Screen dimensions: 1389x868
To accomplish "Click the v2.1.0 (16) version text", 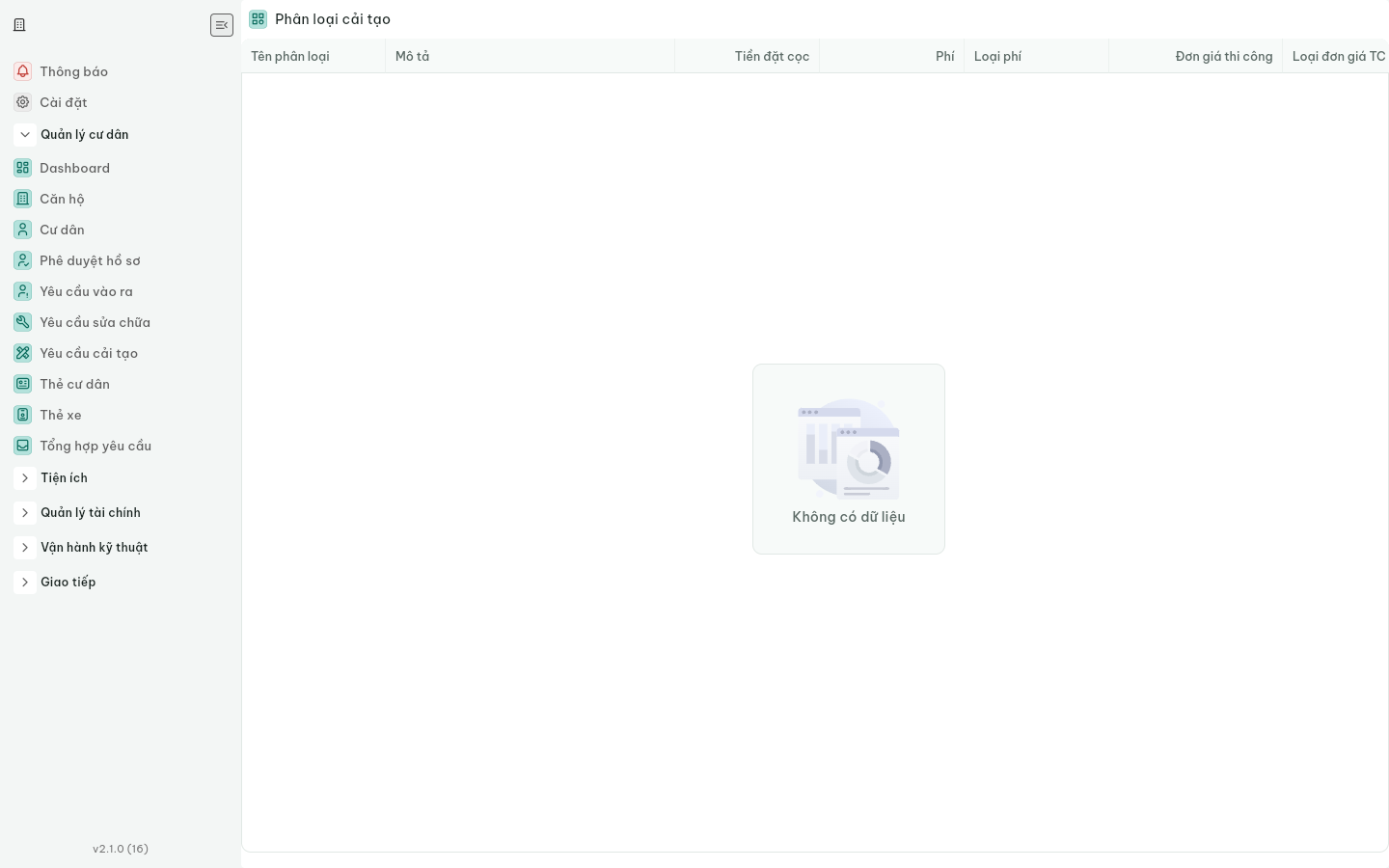I will click(121, 849).
